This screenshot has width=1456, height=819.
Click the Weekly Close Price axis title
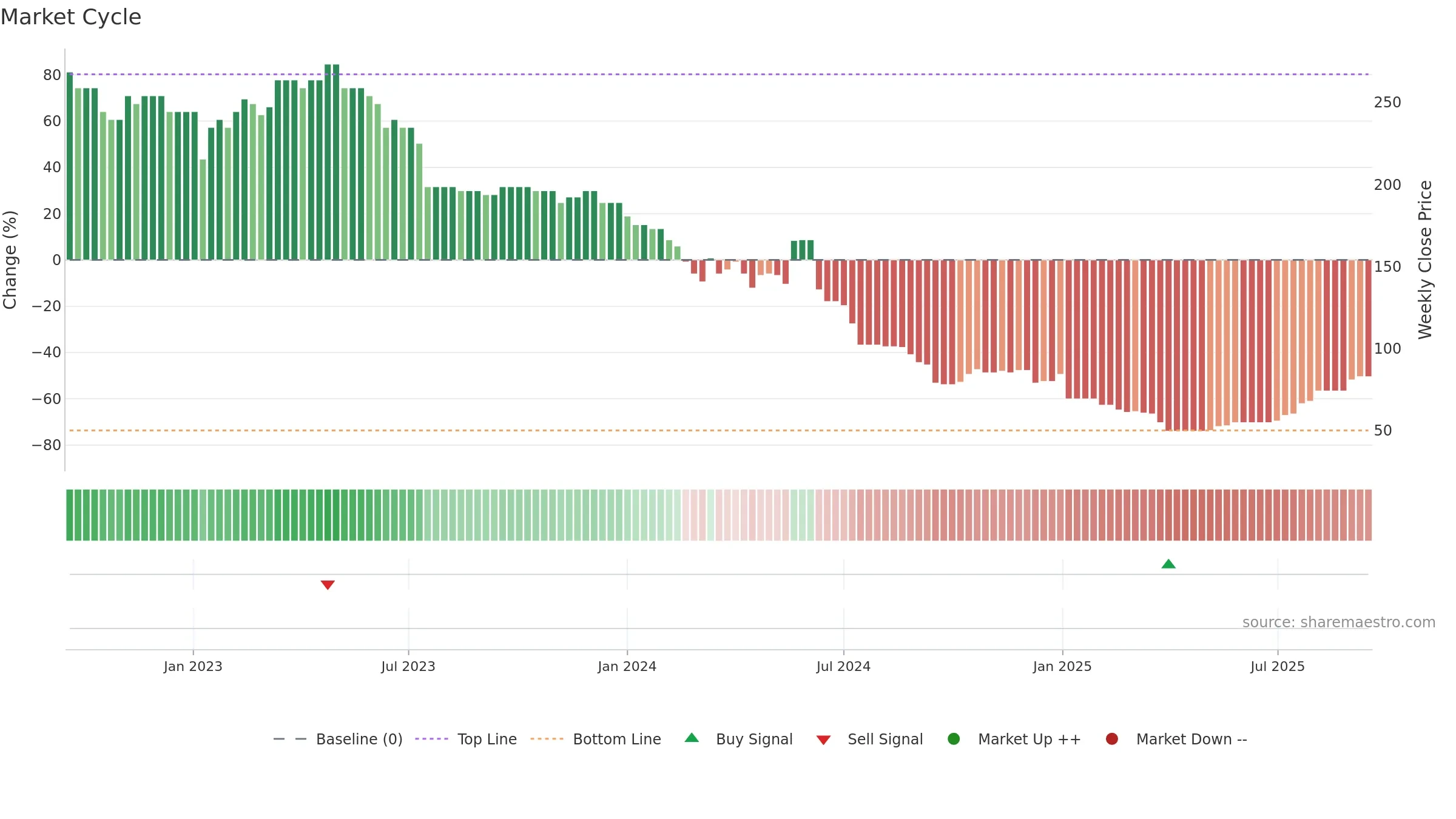tap(1425, 260)
